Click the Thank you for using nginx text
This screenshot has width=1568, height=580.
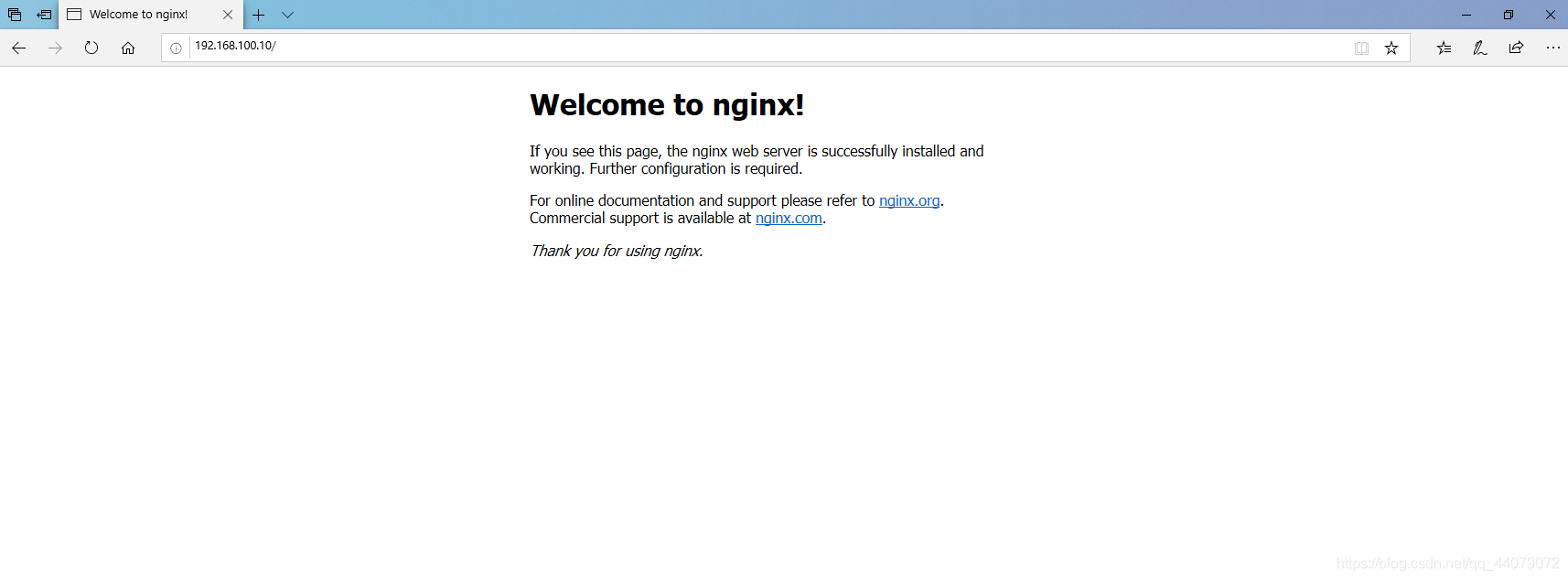tap(617, 251)
